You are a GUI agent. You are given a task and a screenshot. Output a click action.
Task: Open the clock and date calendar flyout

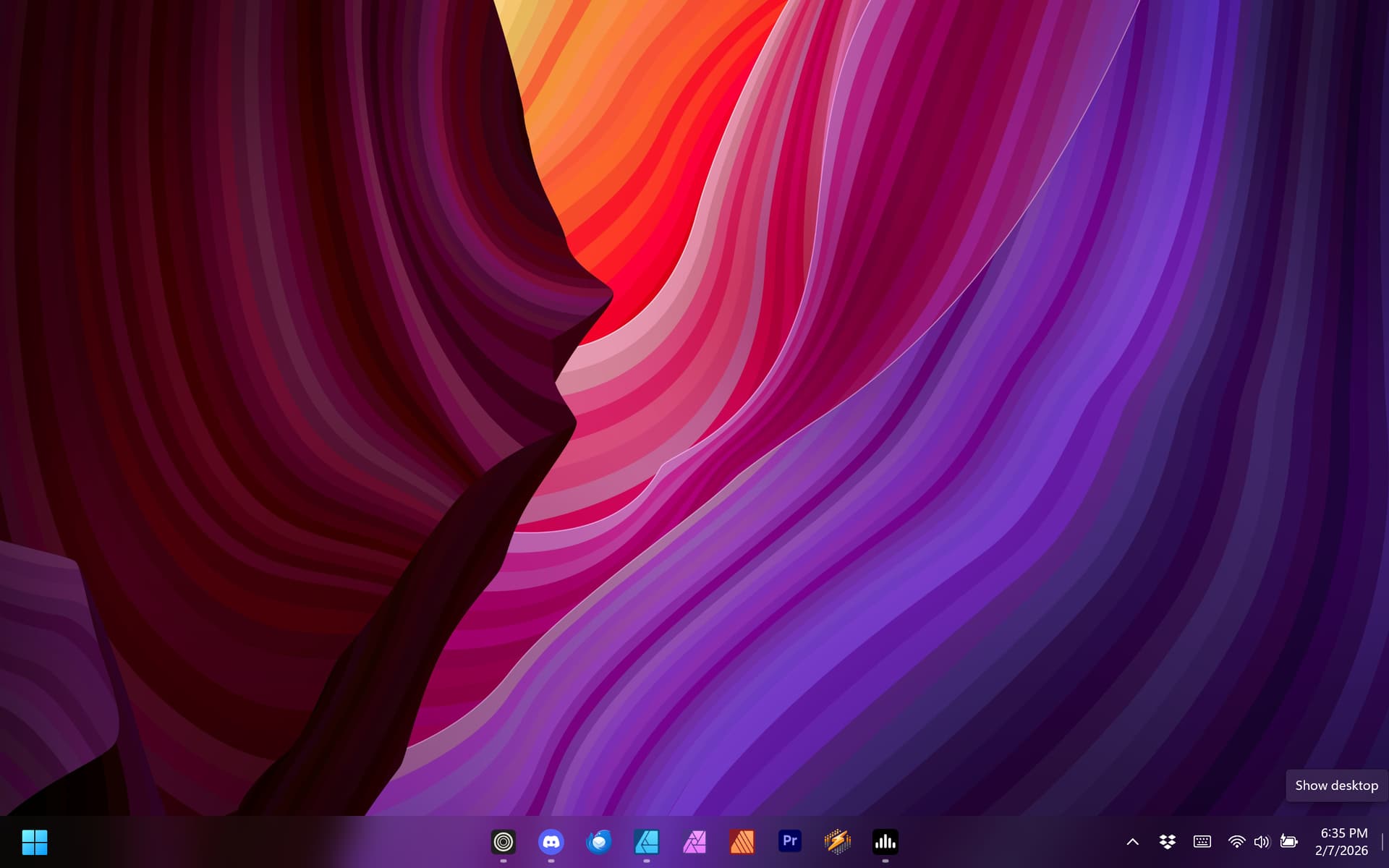pos(1343,842)
